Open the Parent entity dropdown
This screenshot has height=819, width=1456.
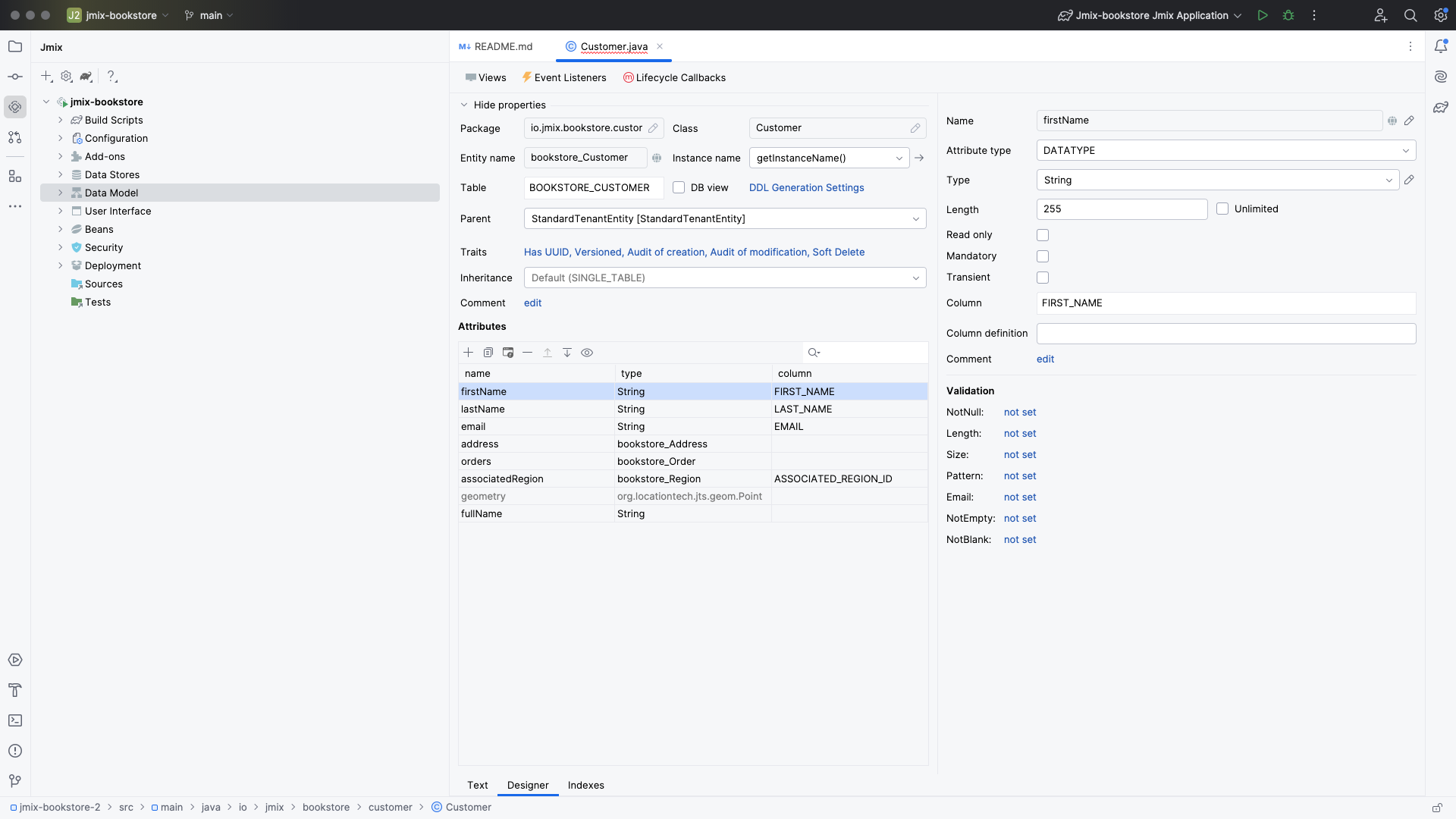pos(724,219)
